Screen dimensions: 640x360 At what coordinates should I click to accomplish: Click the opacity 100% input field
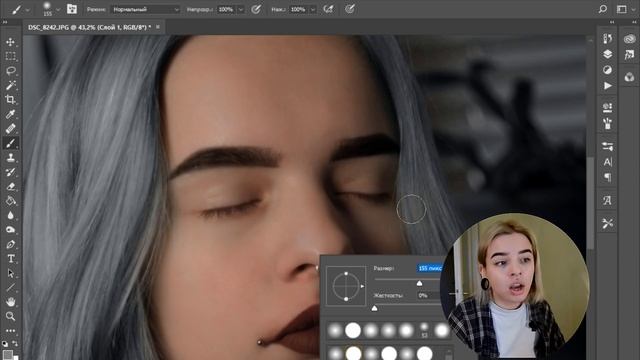click(x=227, y=9)
